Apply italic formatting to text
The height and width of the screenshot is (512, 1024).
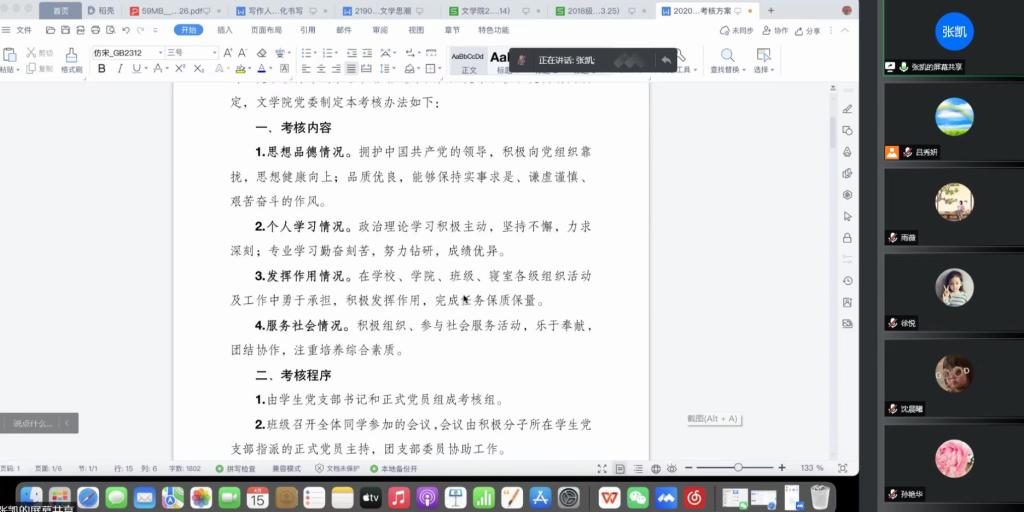click(x=120, y=69)
